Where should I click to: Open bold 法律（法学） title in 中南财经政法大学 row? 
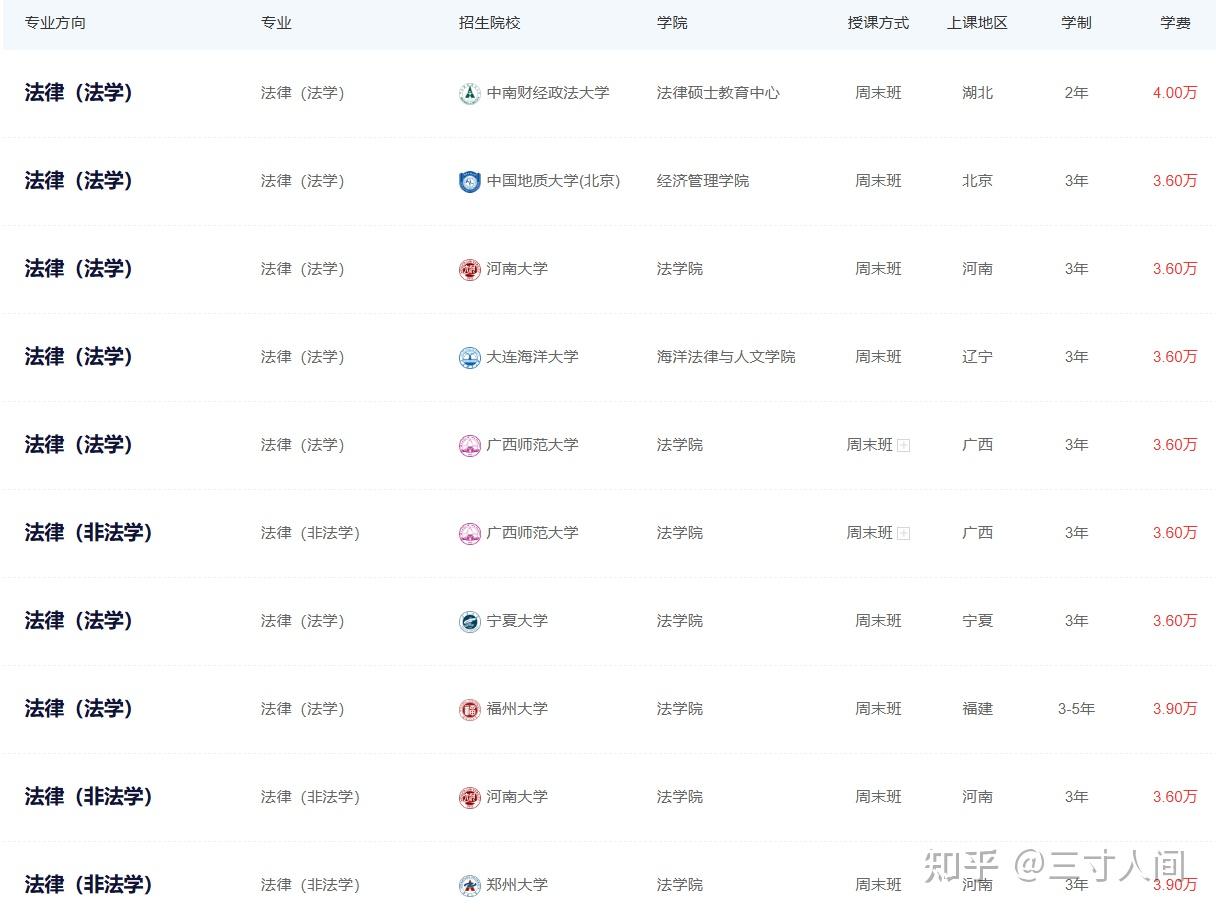pyautogui.click(x=79, y=93)
